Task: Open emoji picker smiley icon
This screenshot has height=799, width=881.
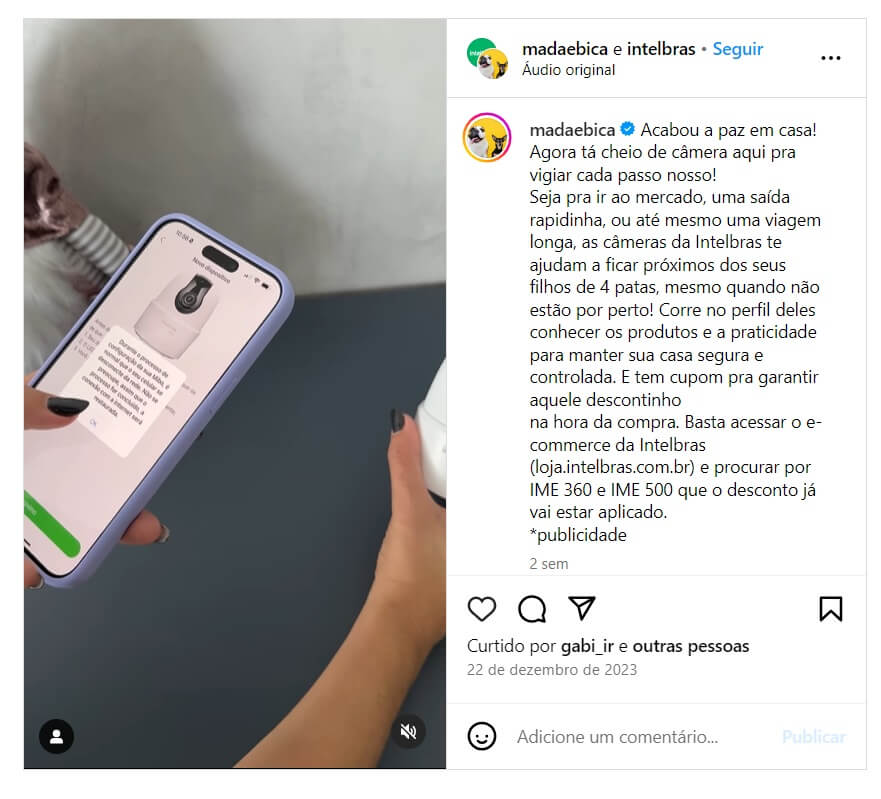Action: [482, 736]
